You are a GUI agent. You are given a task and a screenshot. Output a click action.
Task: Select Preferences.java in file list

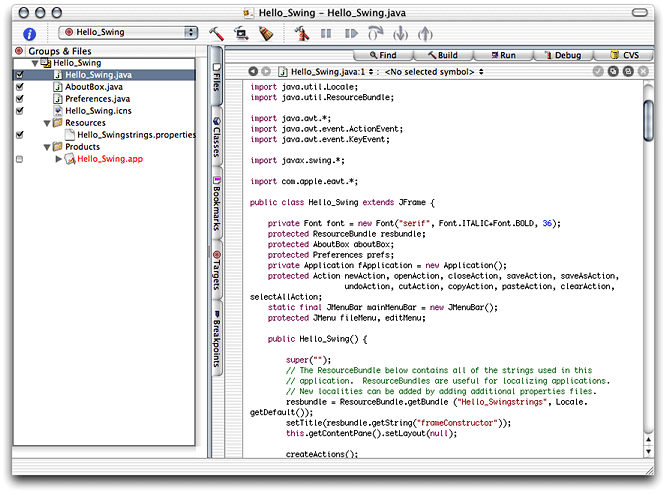97,99
